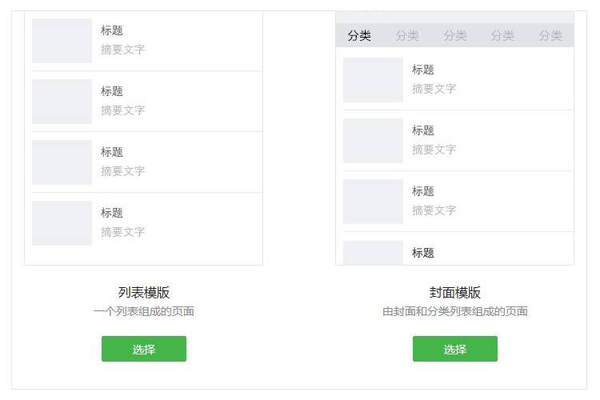
Task: Click second row thumbnail in list template preview
Action: (x=62, y=101)
